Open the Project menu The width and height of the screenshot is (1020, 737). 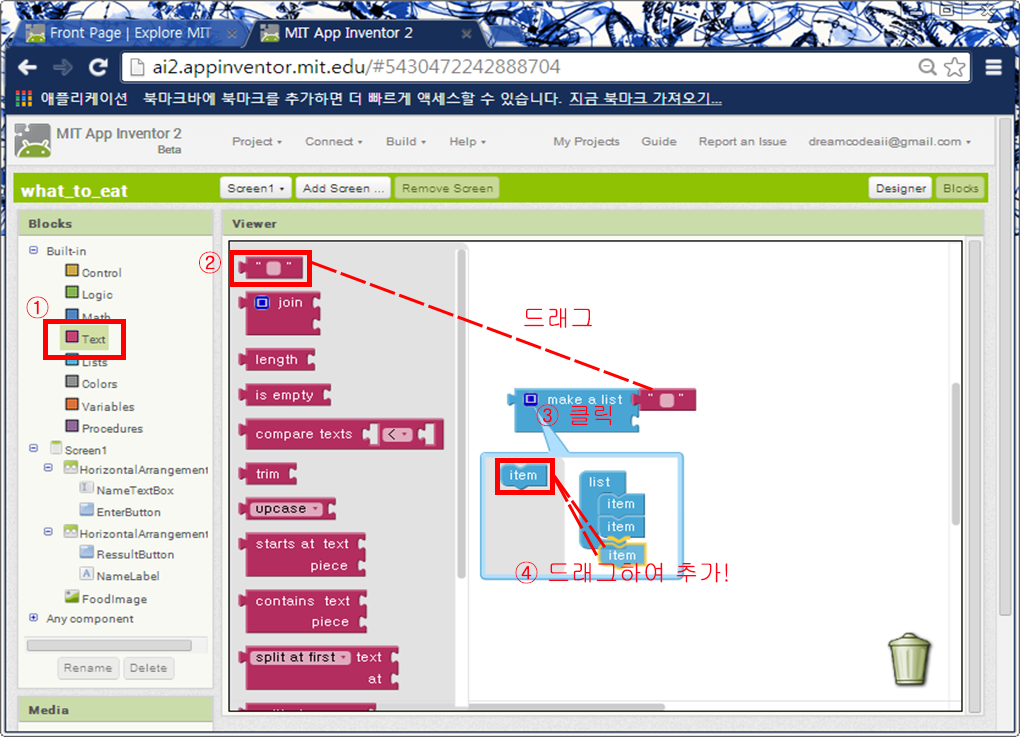click(257, 141)
